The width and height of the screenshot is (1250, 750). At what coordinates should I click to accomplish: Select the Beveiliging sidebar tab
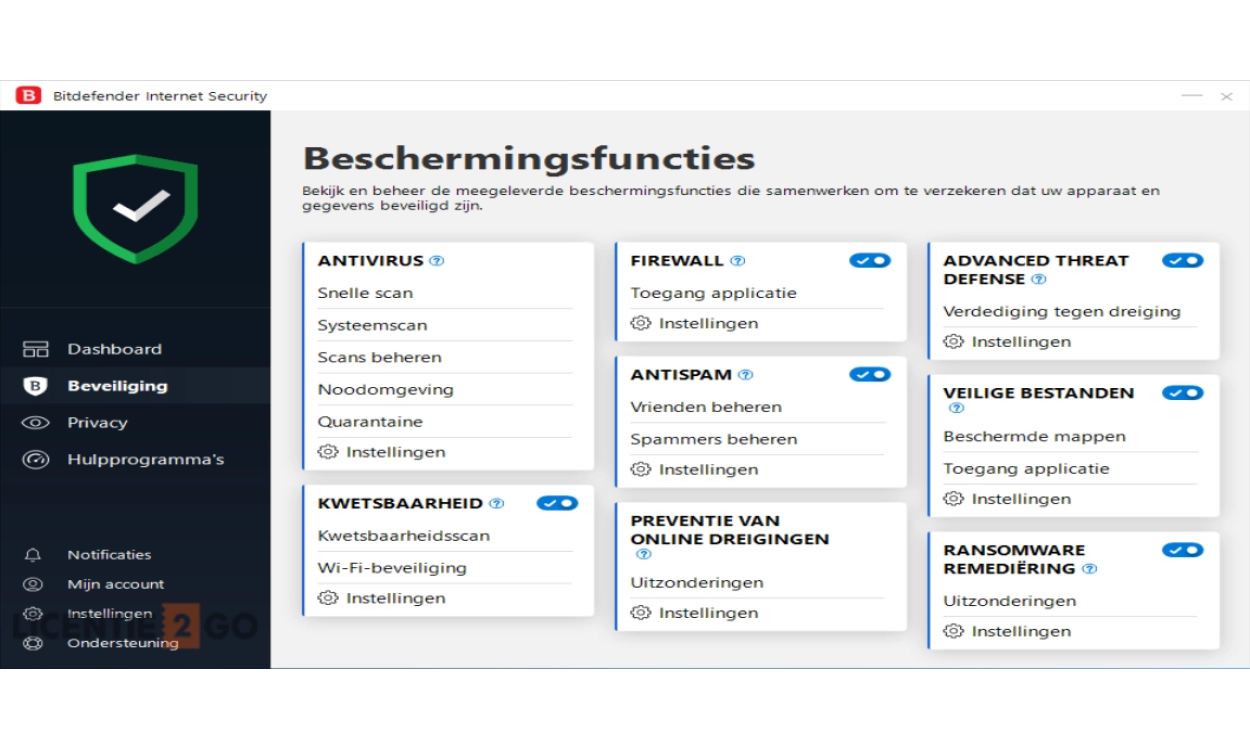click(x=117, y=386)
